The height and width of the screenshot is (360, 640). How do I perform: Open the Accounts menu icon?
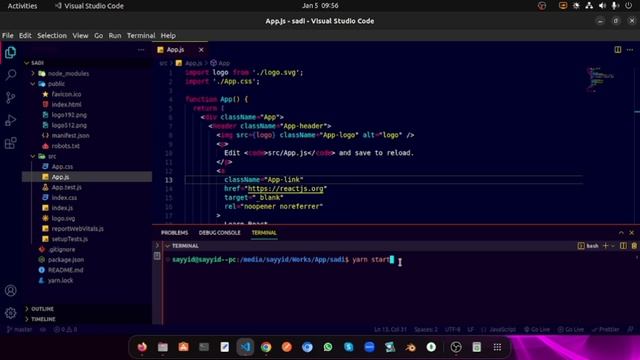coord(11,290)
